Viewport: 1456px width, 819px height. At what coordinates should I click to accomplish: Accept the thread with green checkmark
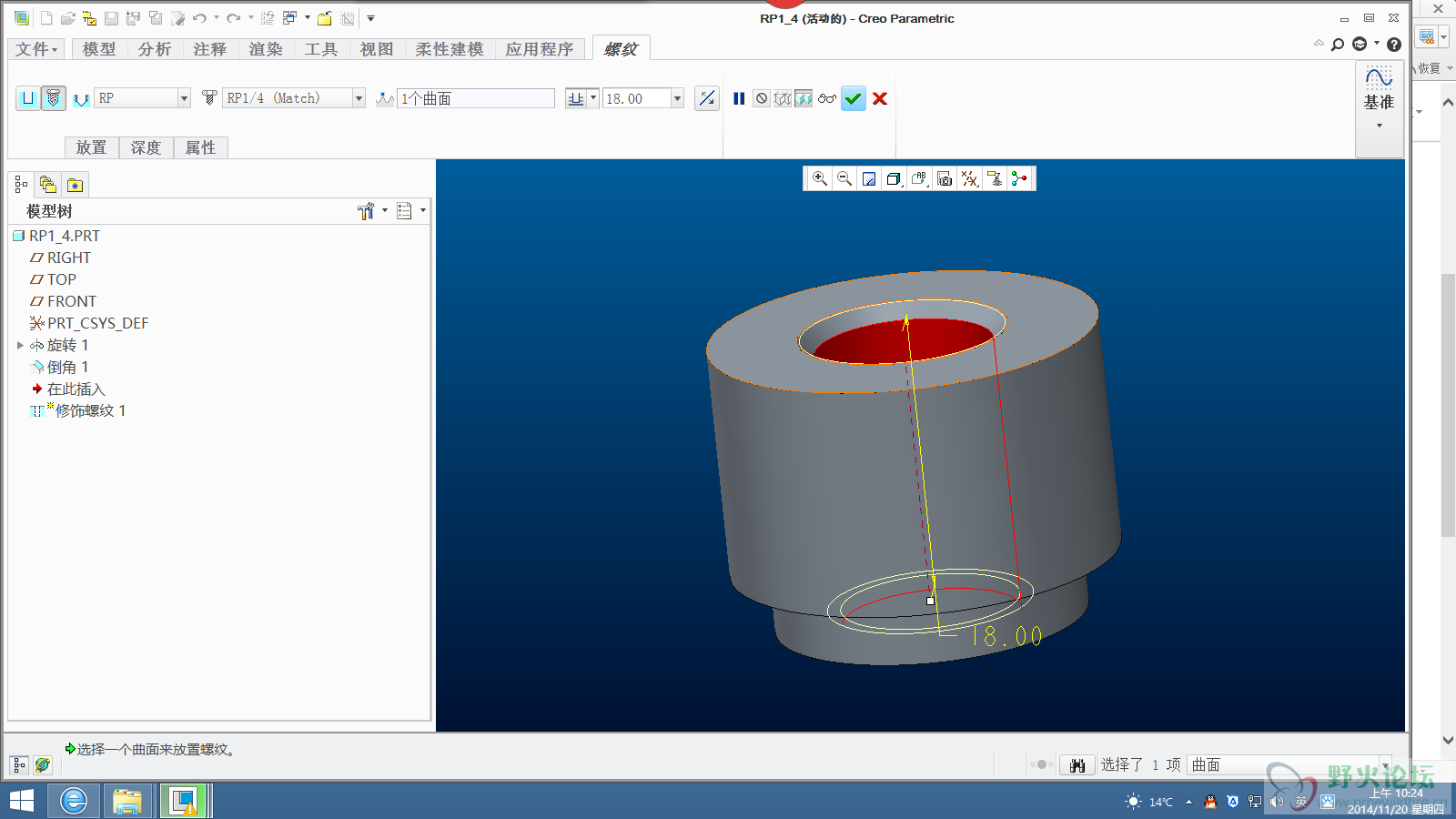[x=853, y=98]
